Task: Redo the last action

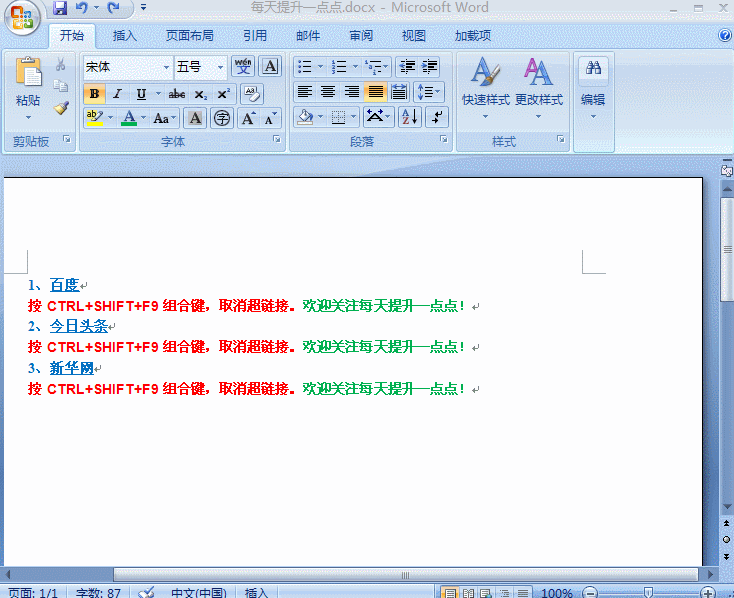Action: coord(113,7)
